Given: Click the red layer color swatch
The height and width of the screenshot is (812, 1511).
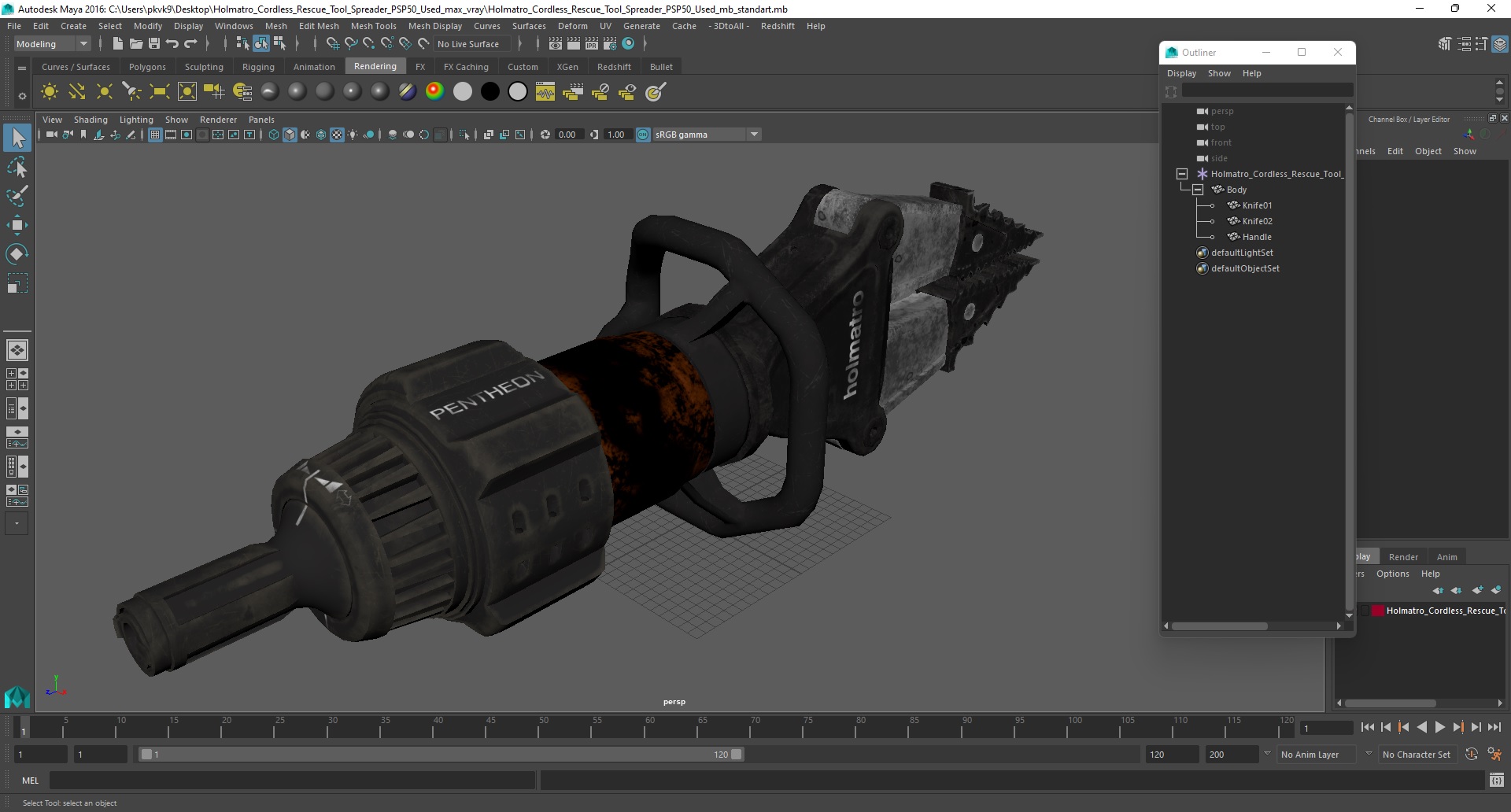Looking at the screenshot, I should pyautogui.click(x=1378, y=611).
